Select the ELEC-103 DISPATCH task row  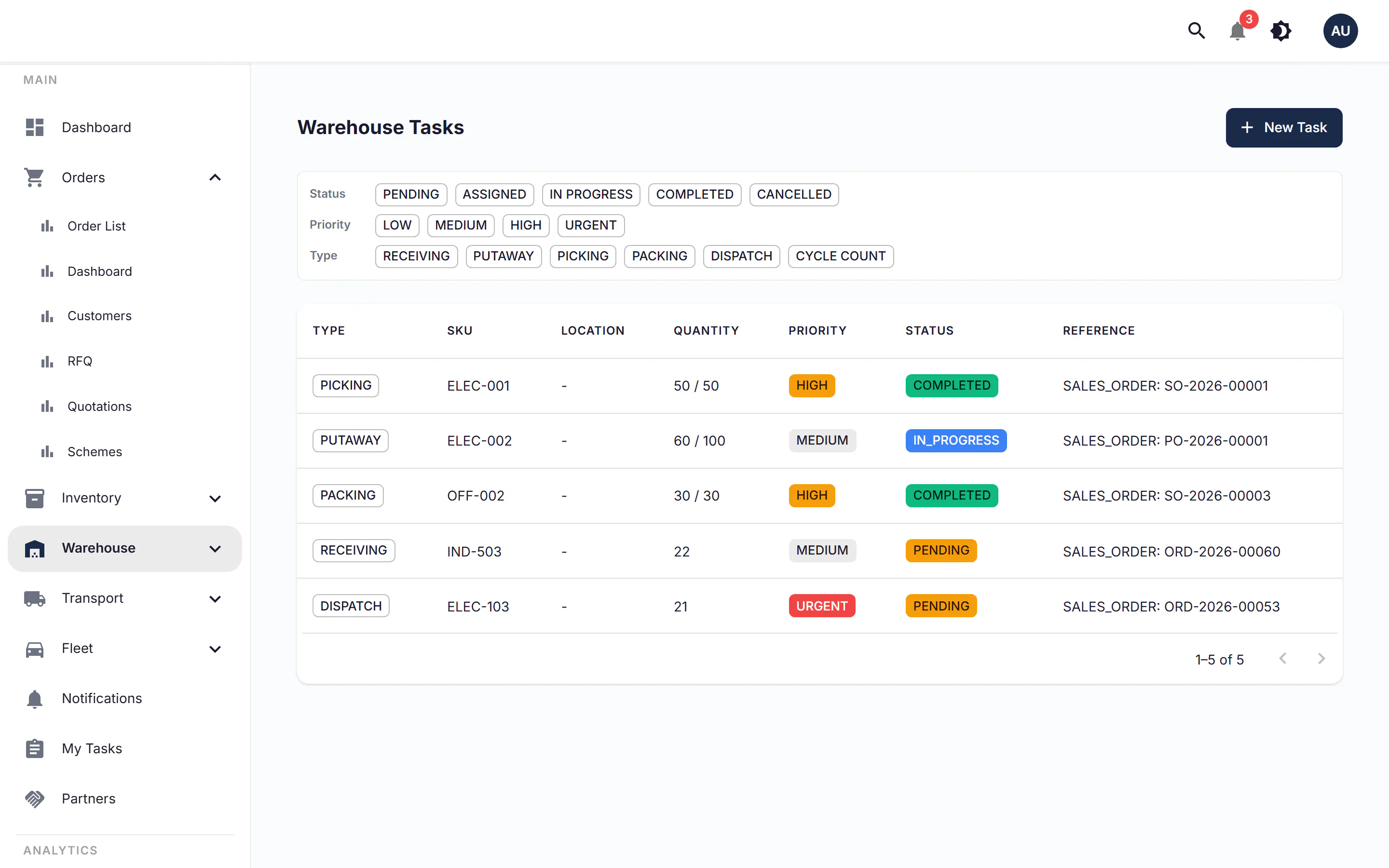point(819,606)
